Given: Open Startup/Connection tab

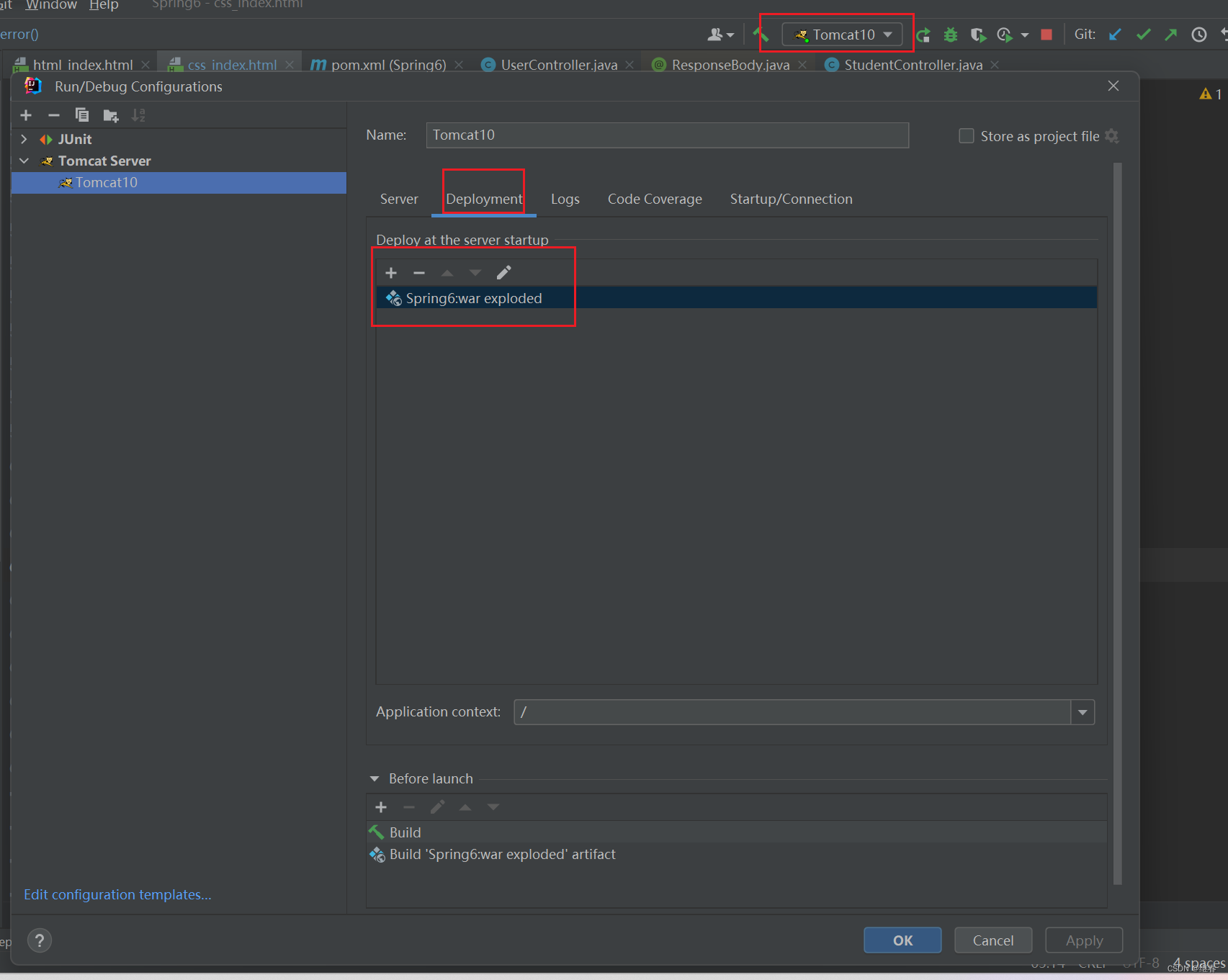Looking at the screenshot, I should click(x=791, y=199).
